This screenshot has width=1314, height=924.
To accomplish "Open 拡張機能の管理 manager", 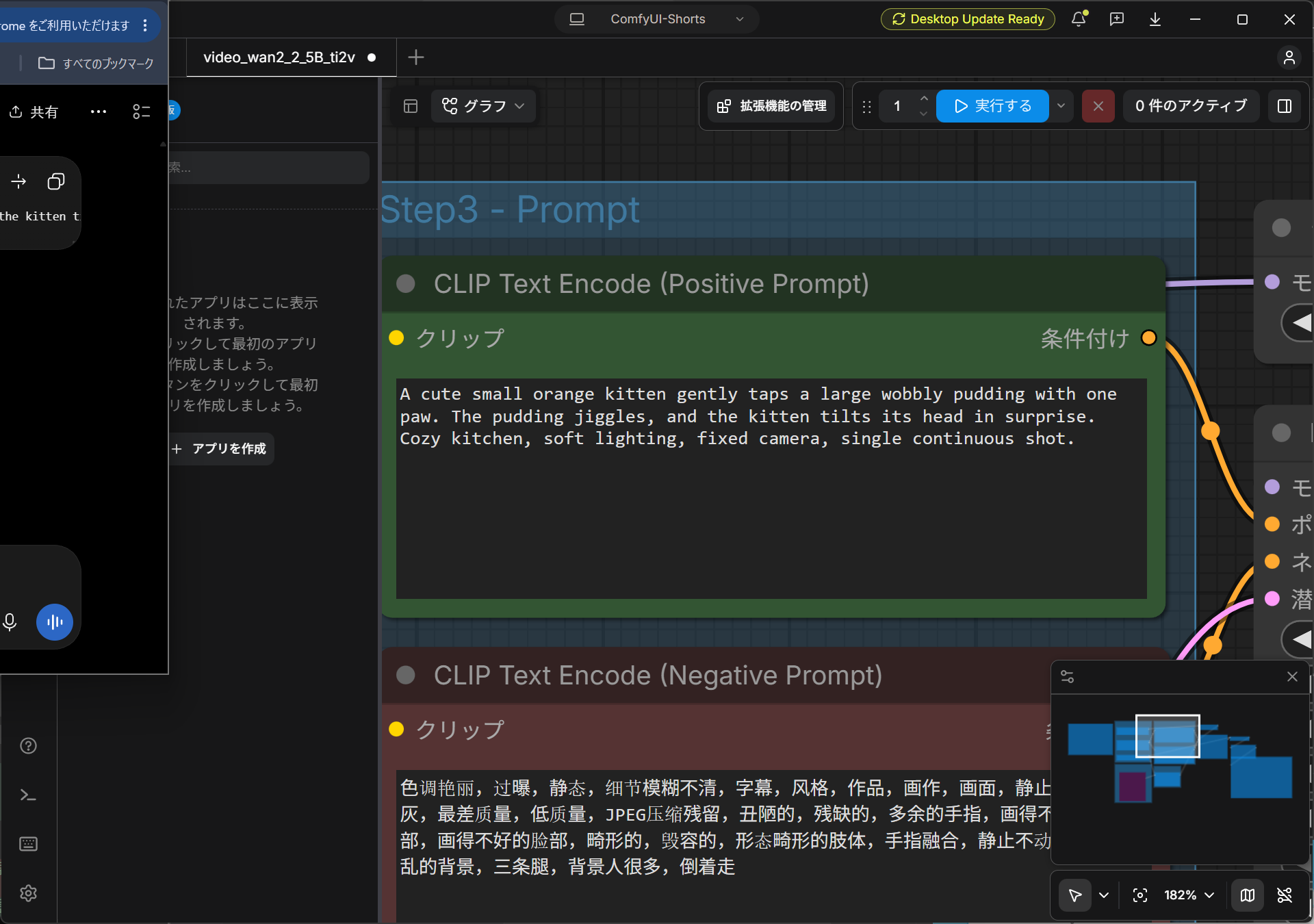I will click(x=771, y=106).
